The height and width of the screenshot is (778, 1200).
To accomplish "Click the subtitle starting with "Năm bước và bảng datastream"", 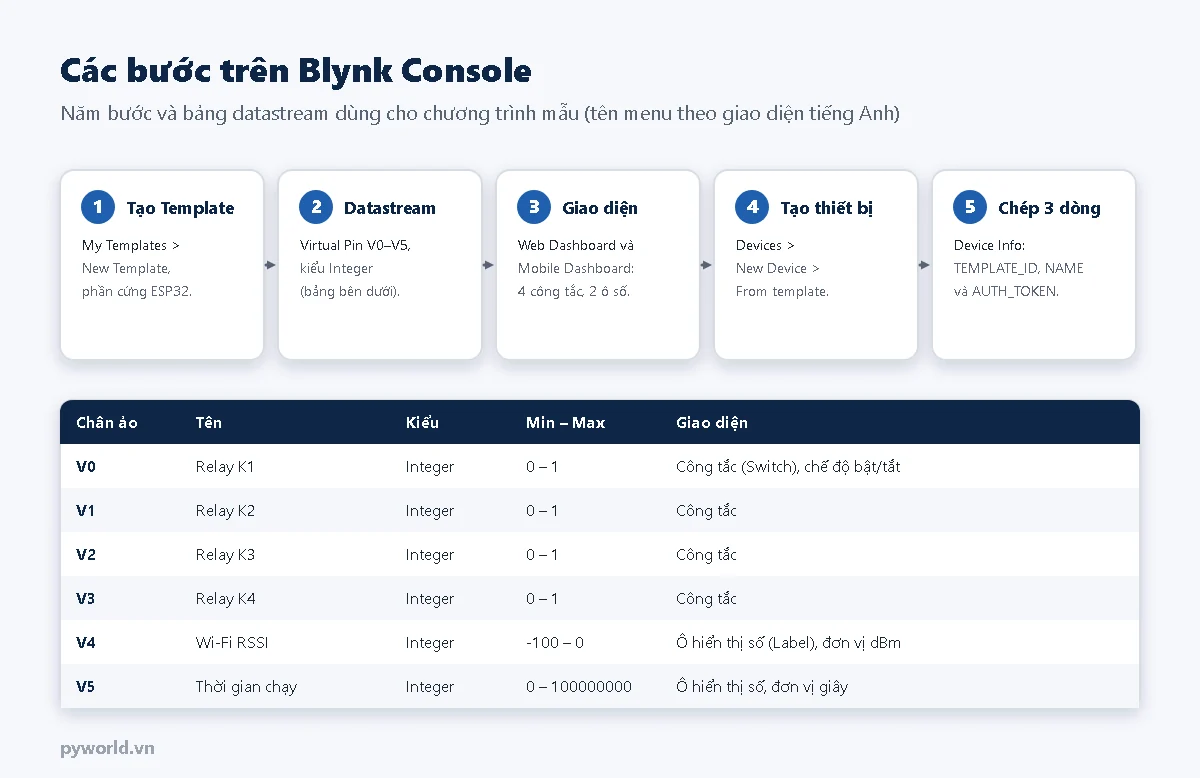I will pos(480,113).
